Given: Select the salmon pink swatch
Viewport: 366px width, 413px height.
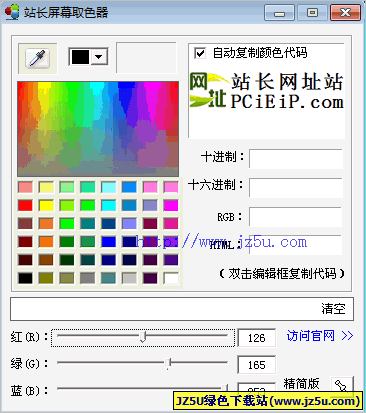Looking at the screenshot, I should coord(25,187).
